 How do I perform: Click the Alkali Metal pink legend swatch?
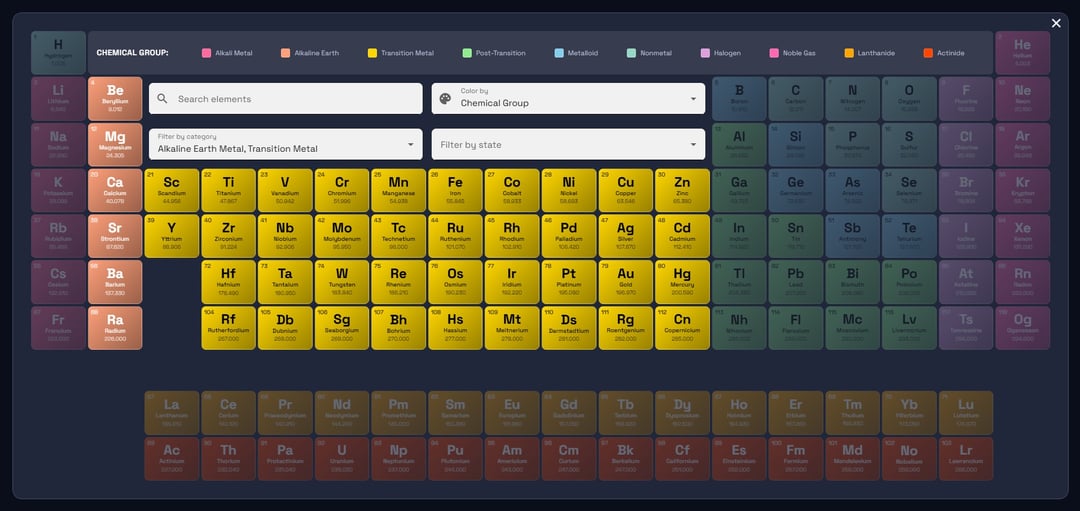coord(207,53)
